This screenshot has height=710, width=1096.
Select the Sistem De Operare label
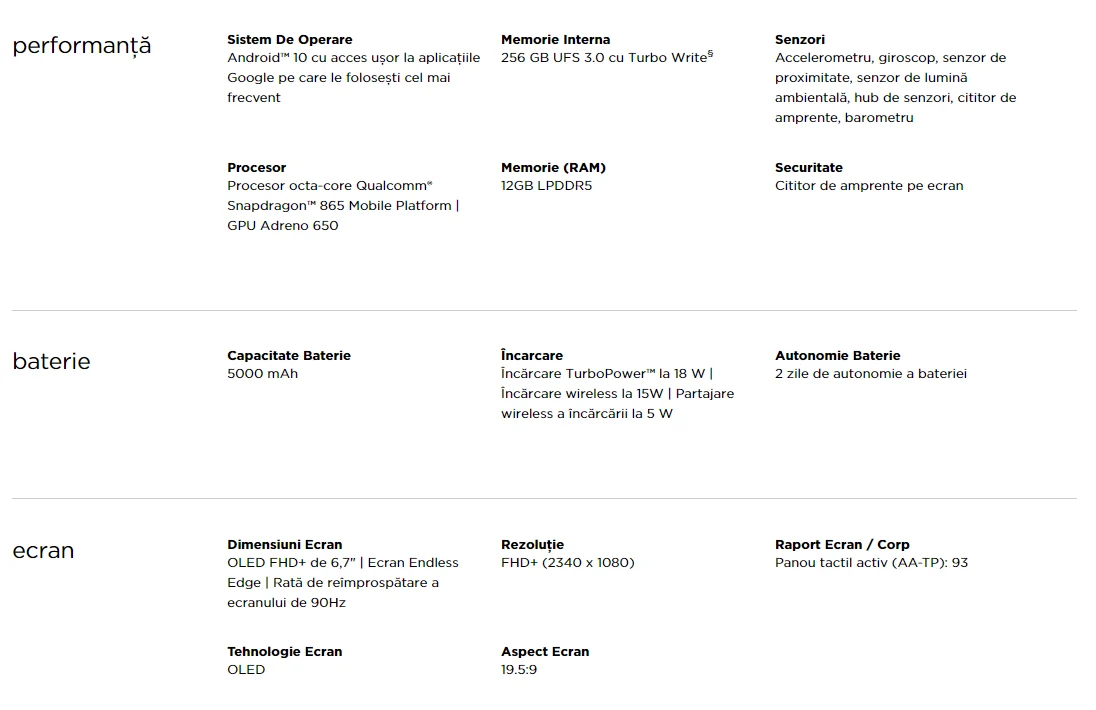pyautogui.click(x=289, y=40)
